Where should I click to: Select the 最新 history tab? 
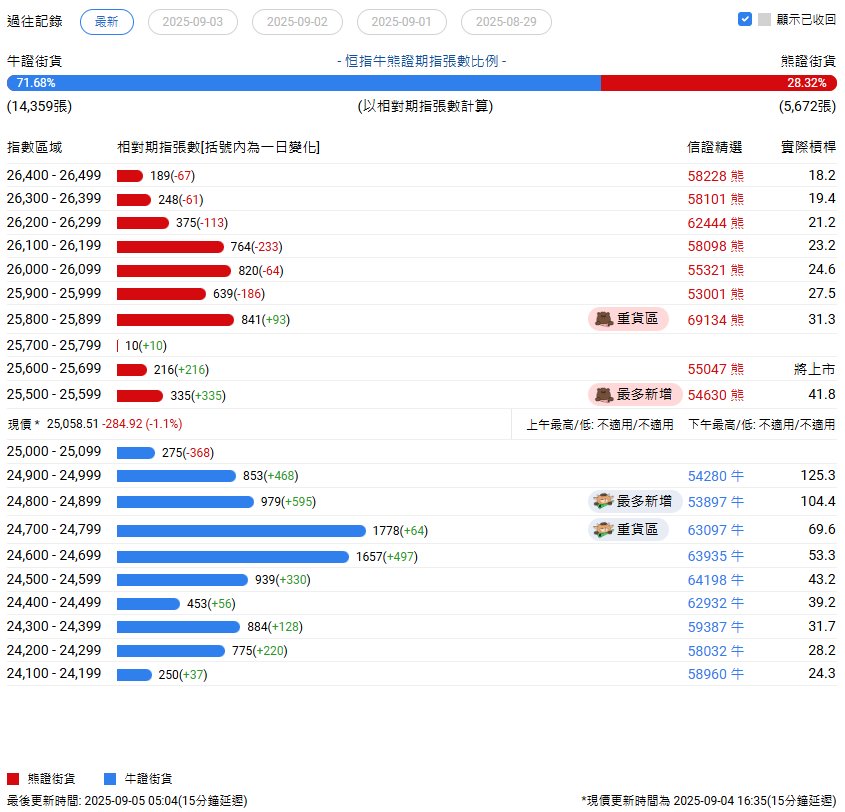(107, 22)
